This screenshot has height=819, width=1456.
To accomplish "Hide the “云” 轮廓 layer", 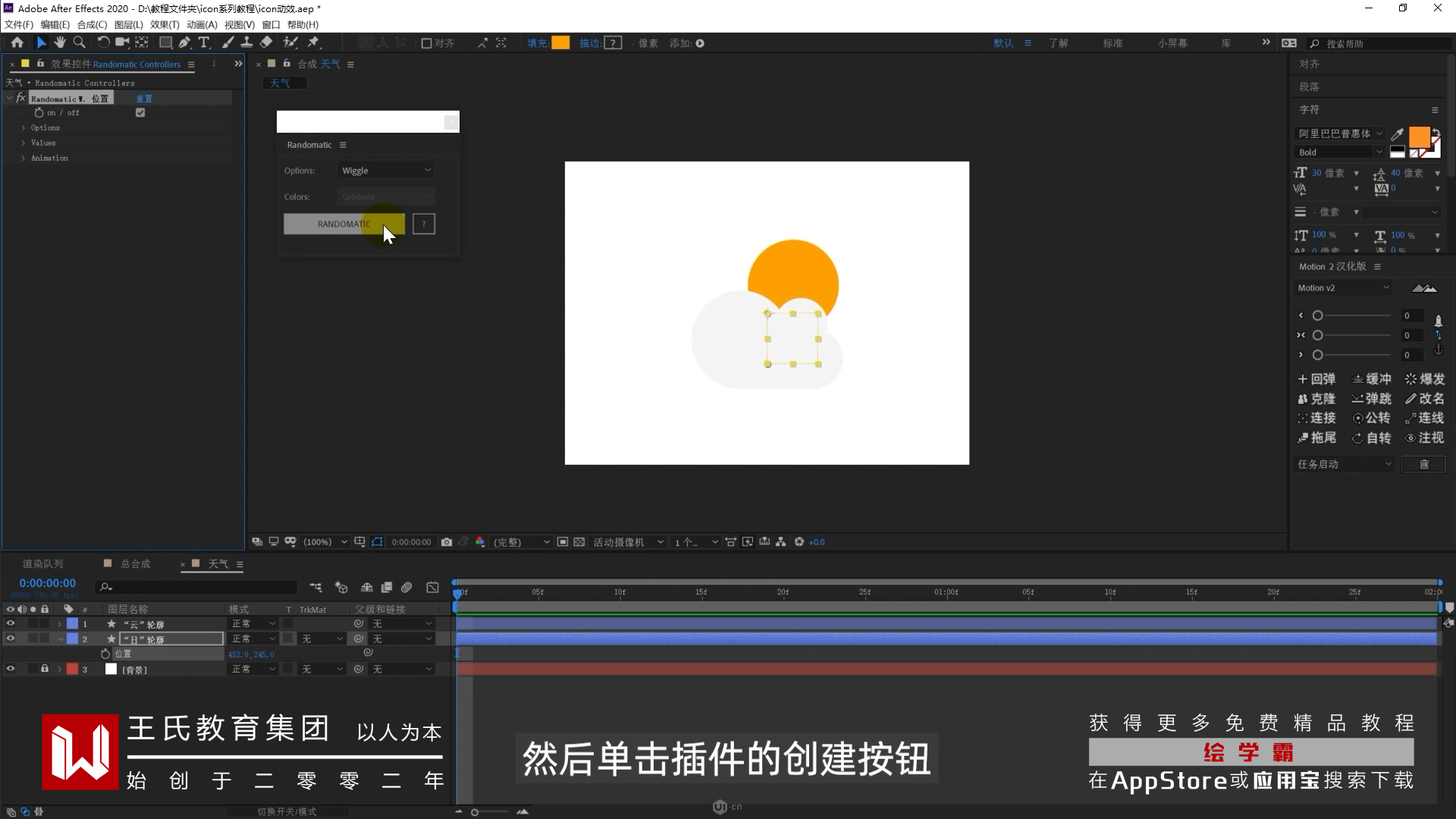I will [11, 623].
